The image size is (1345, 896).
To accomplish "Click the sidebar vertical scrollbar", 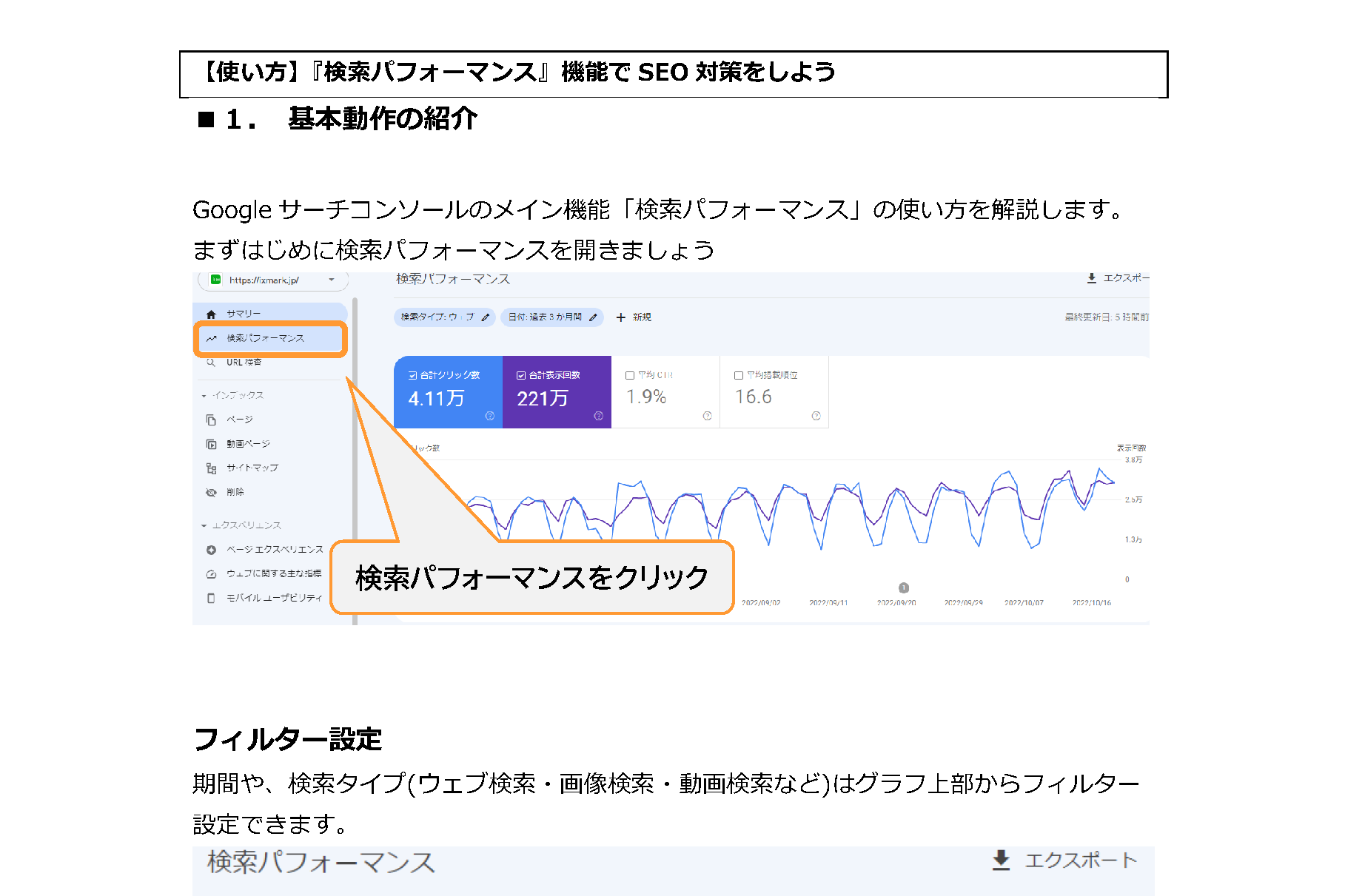I will click(x=355, y=460).
